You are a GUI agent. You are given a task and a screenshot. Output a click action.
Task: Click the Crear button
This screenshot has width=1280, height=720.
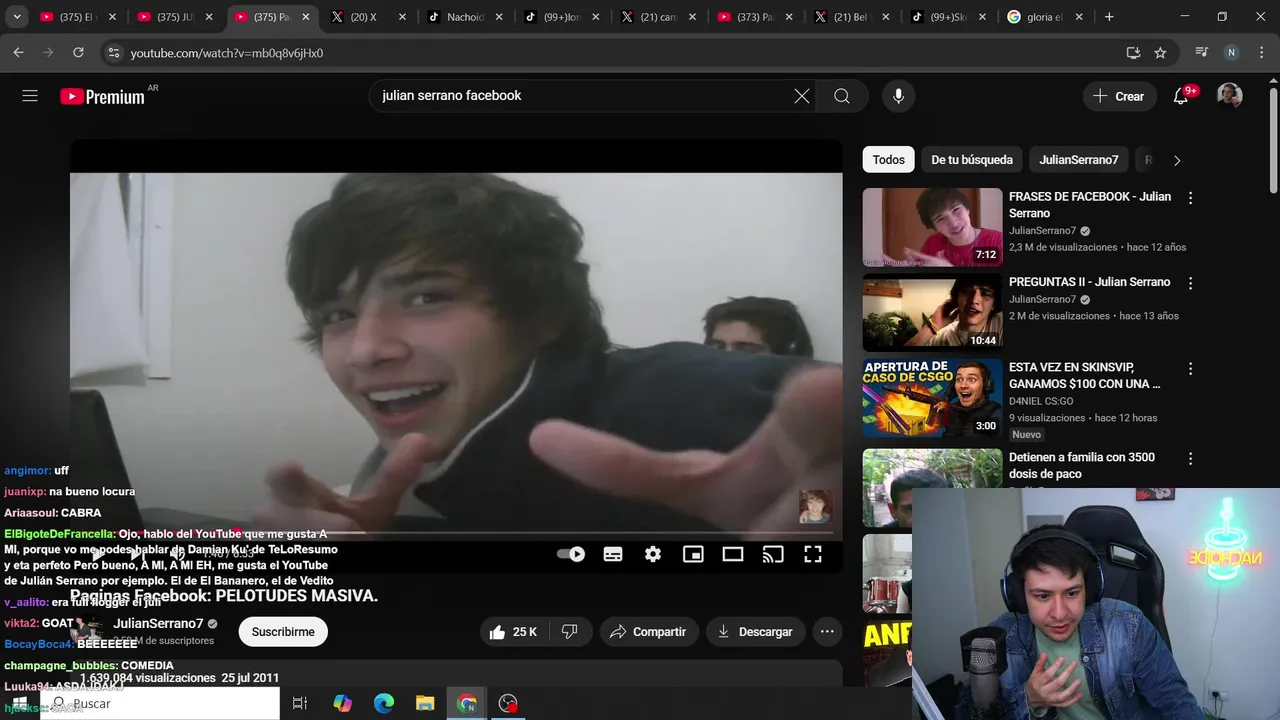tap(1119, 96)
